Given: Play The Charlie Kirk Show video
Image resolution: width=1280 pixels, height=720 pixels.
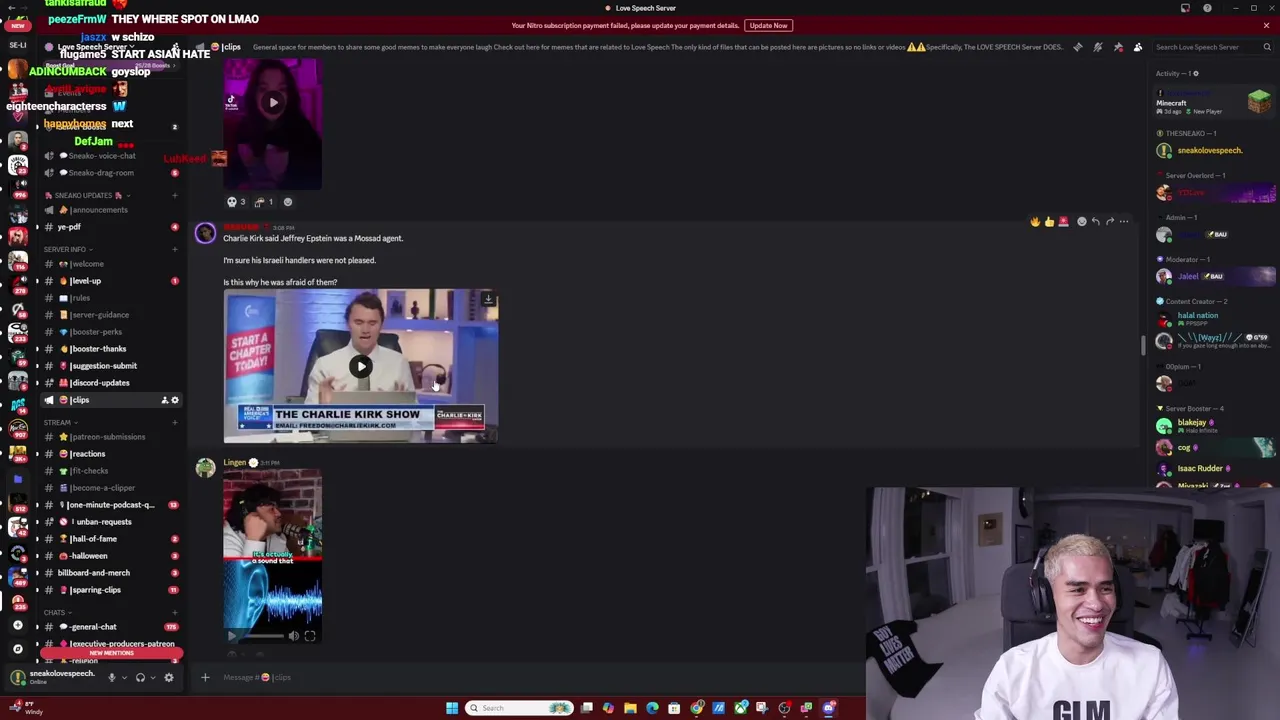Looking at the screenshot, I should coord(361,366).
